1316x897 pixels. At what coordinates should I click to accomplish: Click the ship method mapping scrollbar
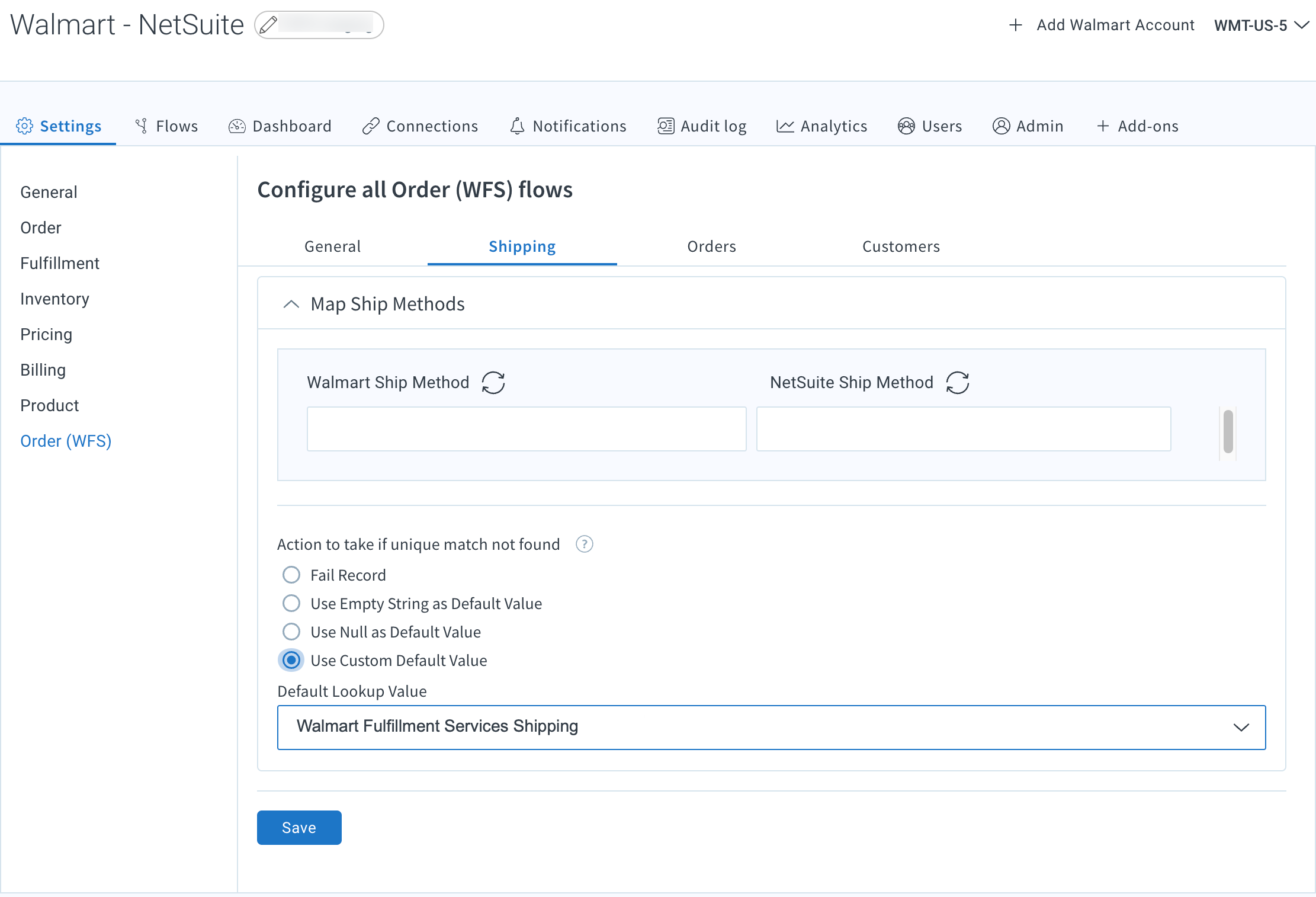(x=1228, y=431)
